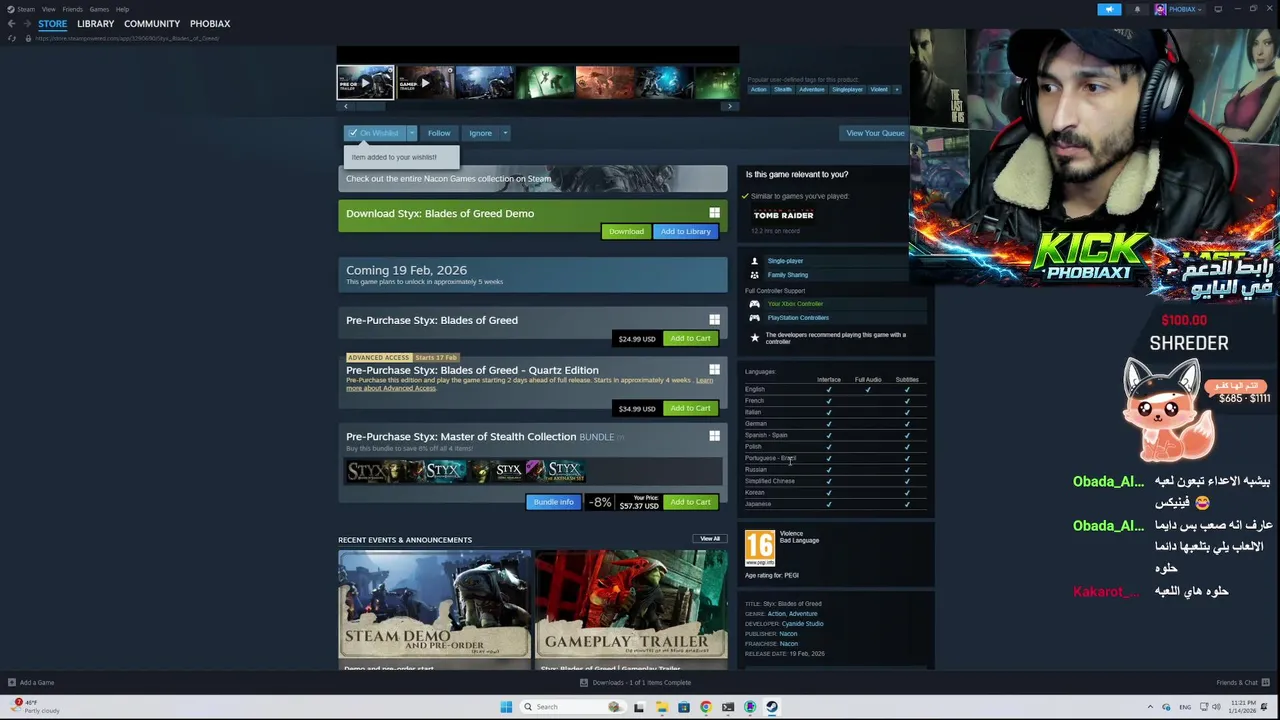1280x720 pixels.
Task: Click Windows platform icon on demo banner
Action: 714,213
